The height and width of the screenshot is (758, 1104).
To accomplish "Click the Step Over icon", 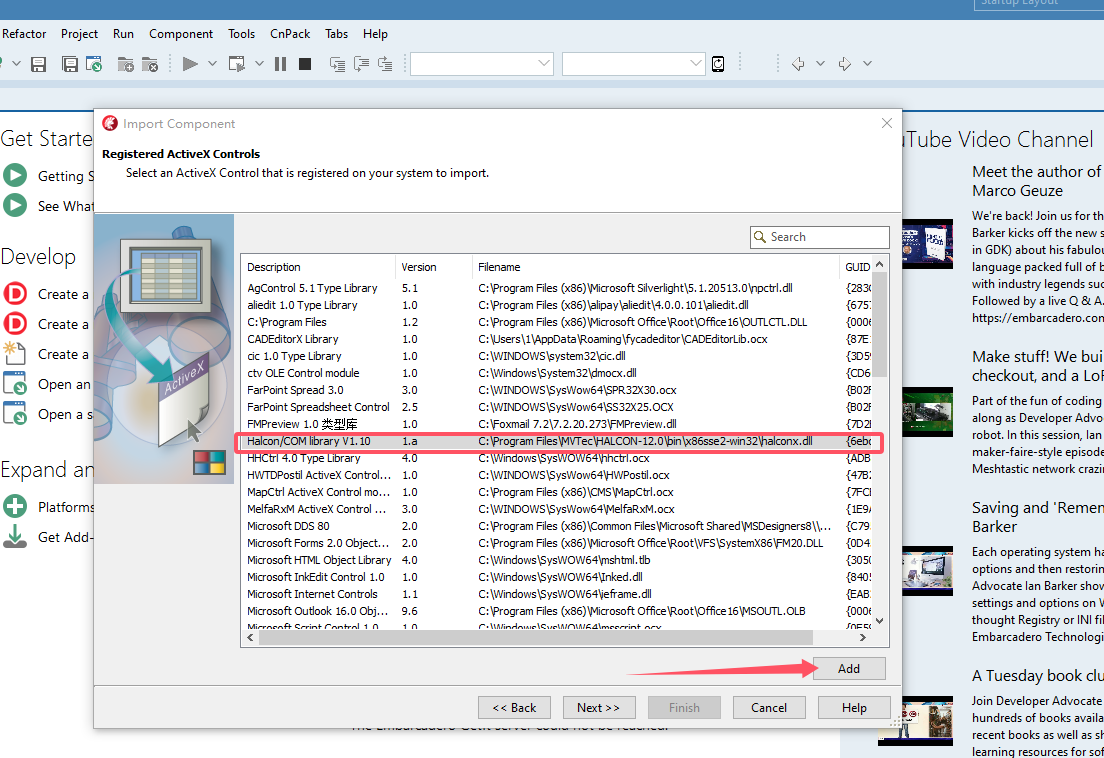I will point(361,64).
